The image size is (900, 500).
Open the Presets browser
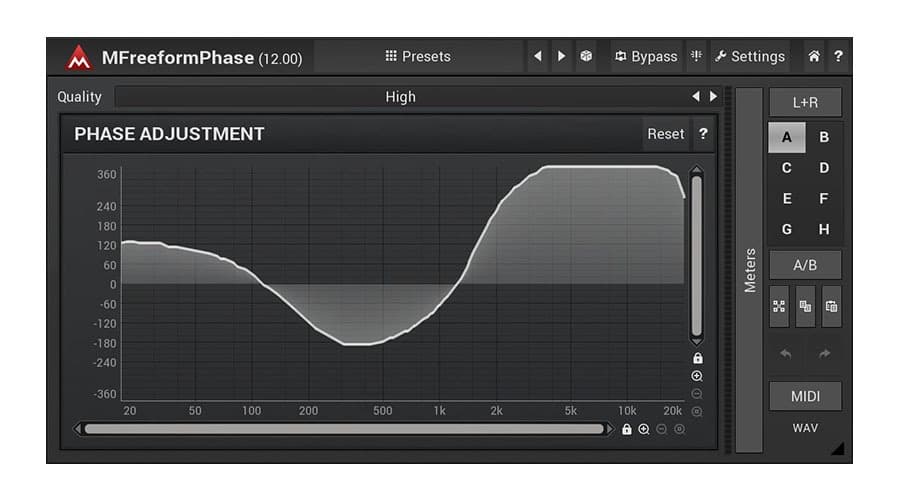point(418,56)
